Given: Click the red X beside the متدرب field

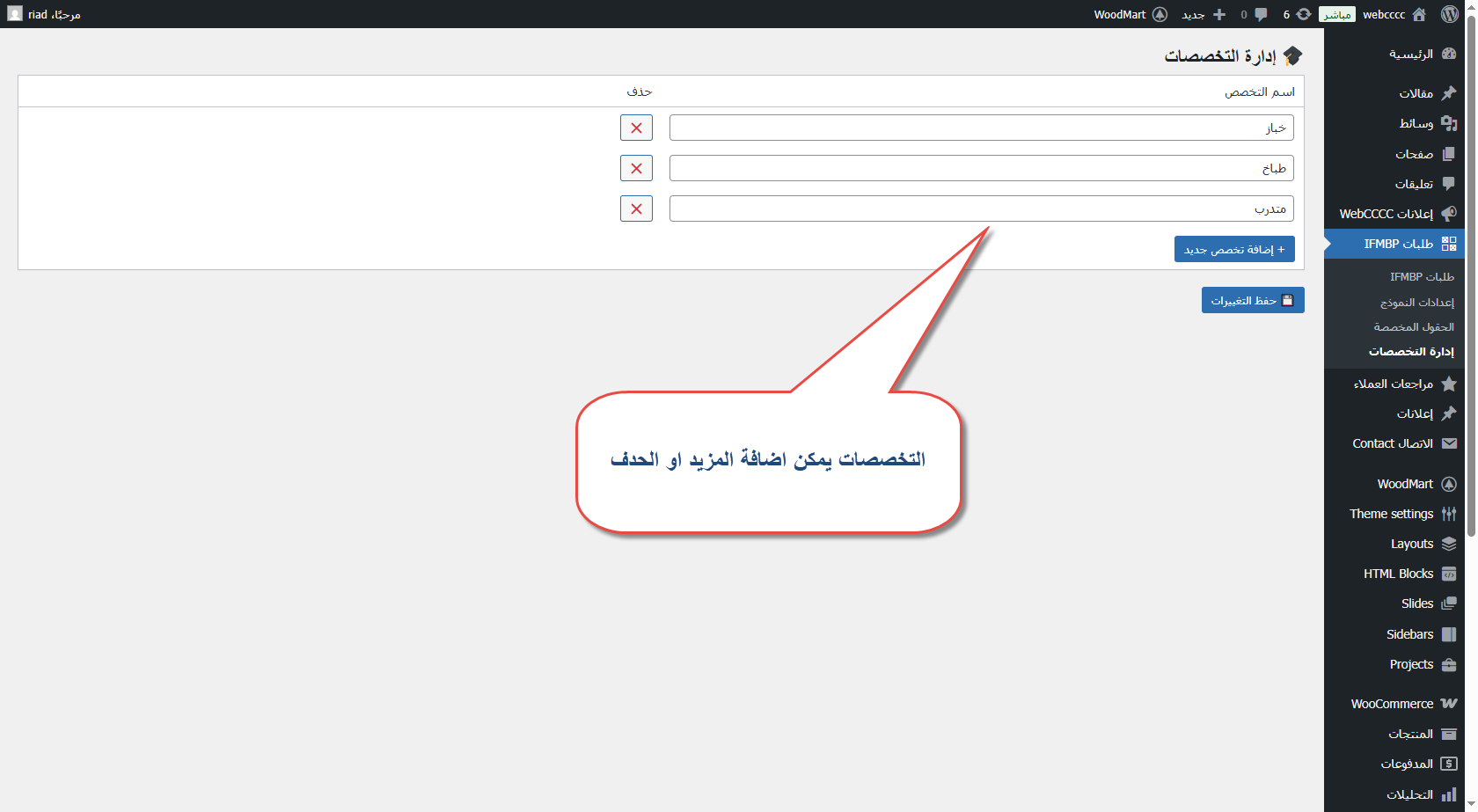Looking at the screenshot, I should (x=636, y=208).
